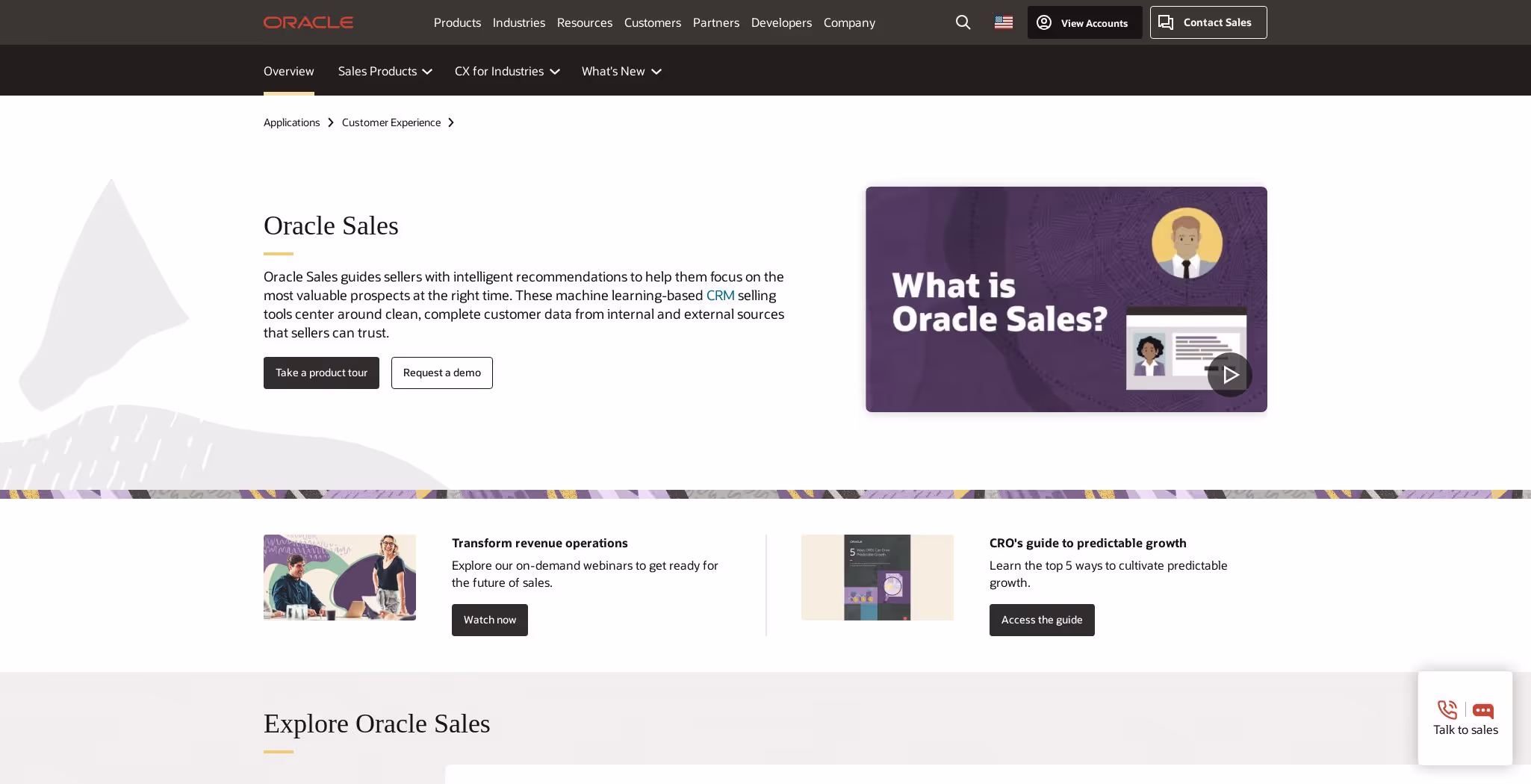Play the What is Oracle Sales video
Image resolution: width=1531 pixels, height=784 pixels.
[1230, 375]
